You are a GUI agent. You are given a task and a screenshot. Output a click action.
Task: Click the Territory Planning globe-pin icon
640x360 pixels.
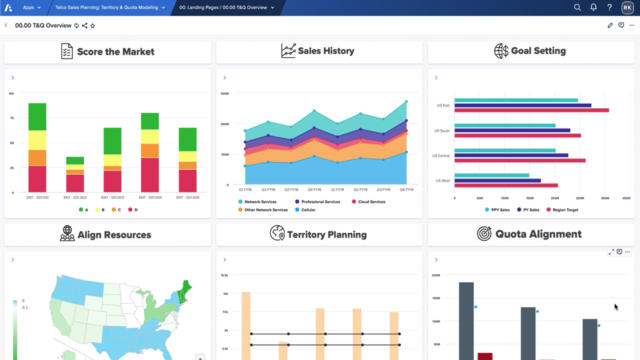point(277,233)
